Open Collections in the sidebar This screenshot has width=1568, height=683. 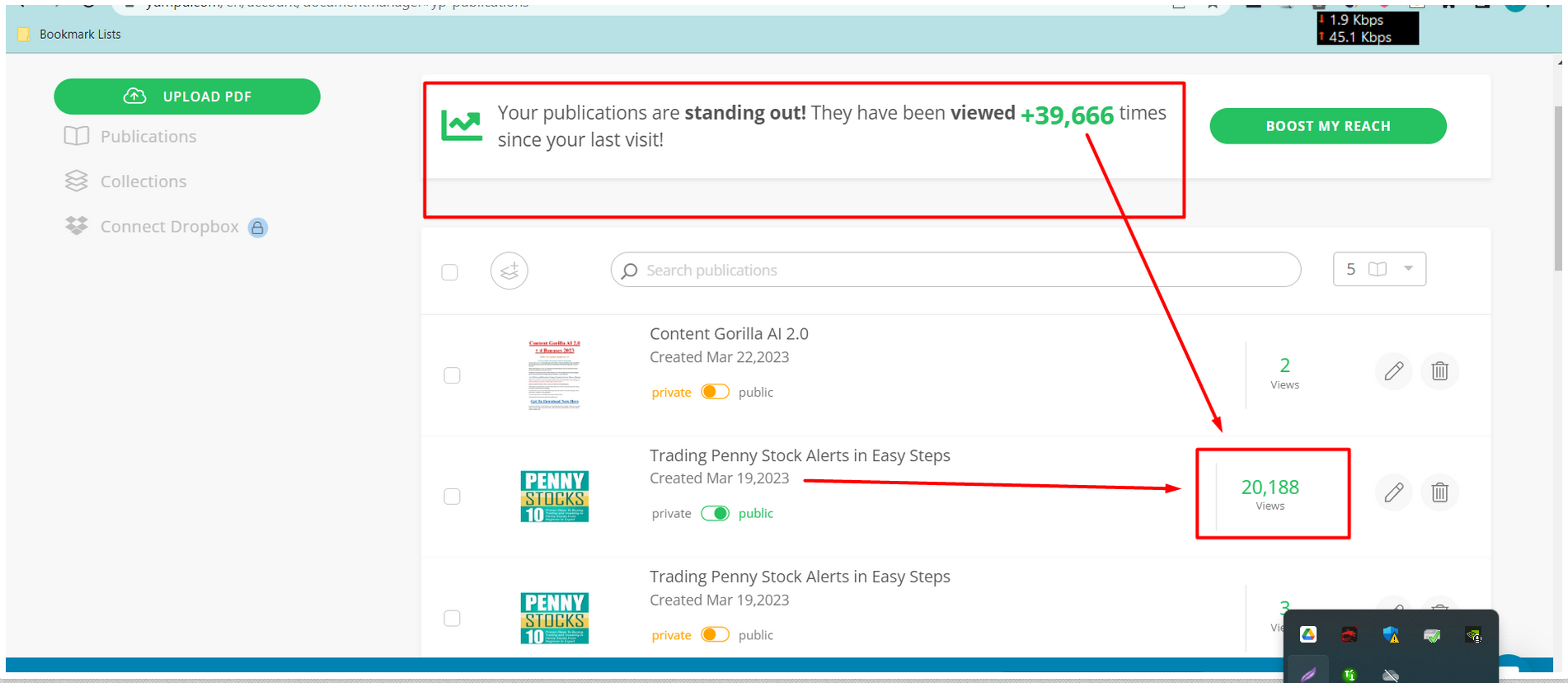143,181
